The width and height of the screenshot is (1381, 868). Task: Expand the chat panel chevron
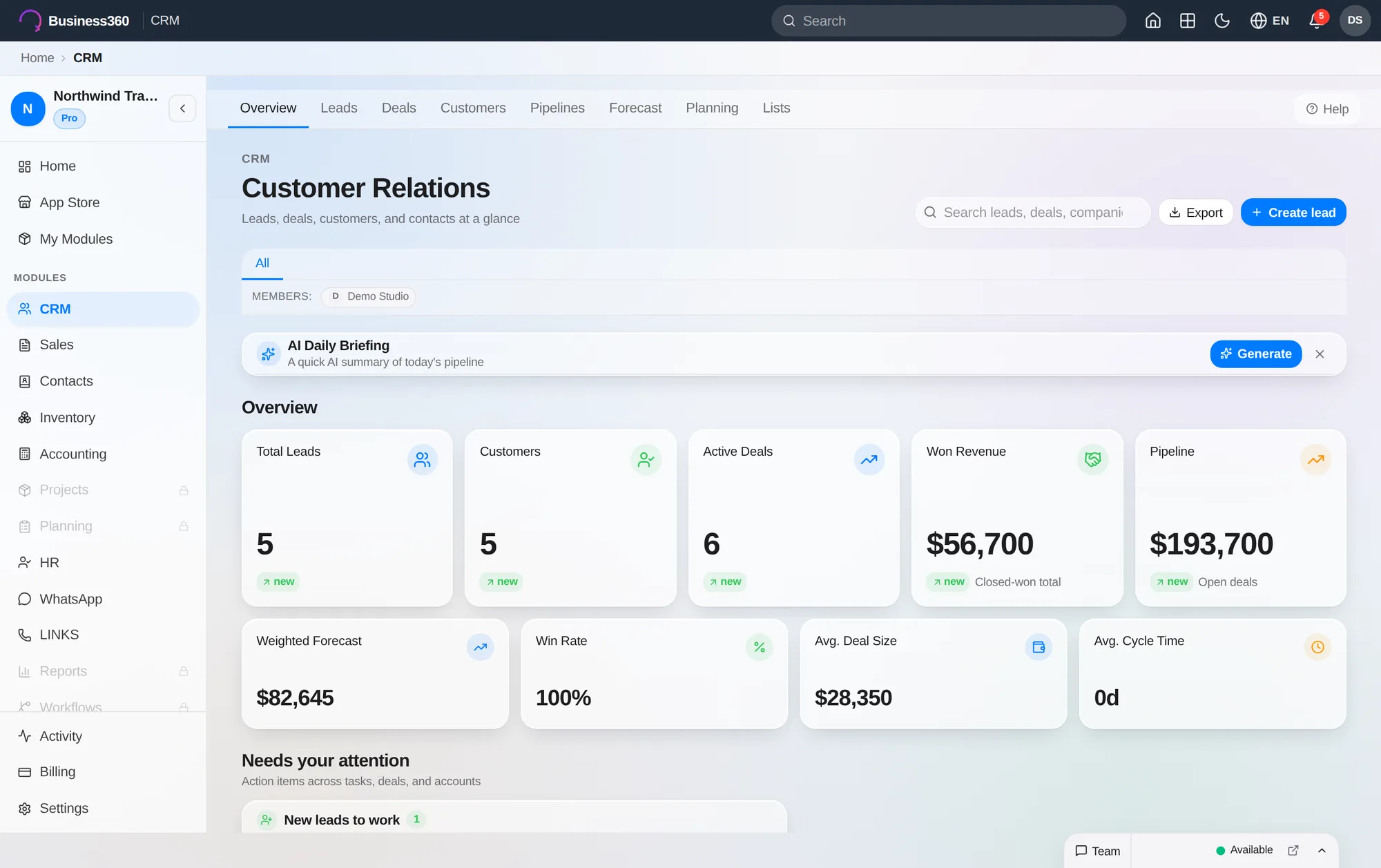point(1322,850)
